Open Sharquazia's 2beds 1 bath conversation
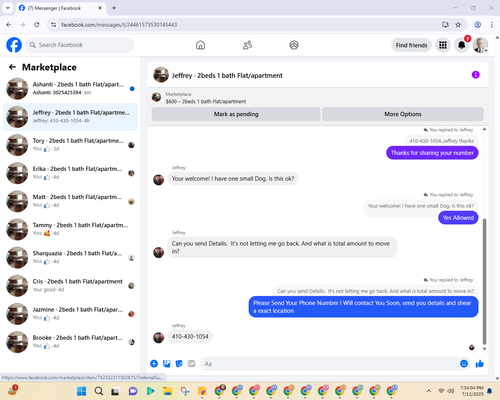Image resolution: width=500 pixels, height=400 pixels. (70, 258)
